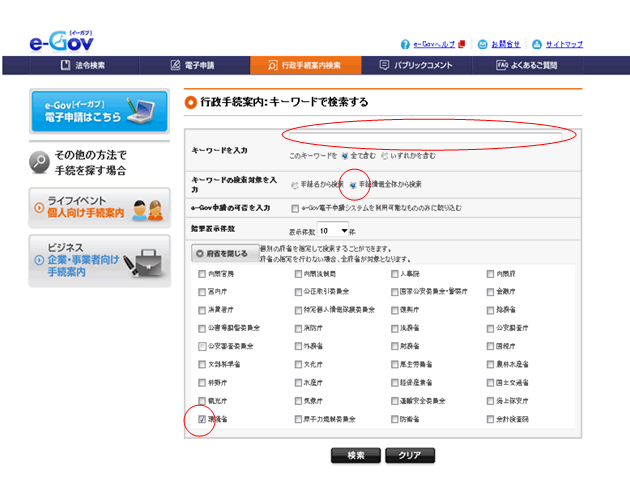Enable e-Gov電子申請 利用可能のみ checkbox

coord(295,208)
